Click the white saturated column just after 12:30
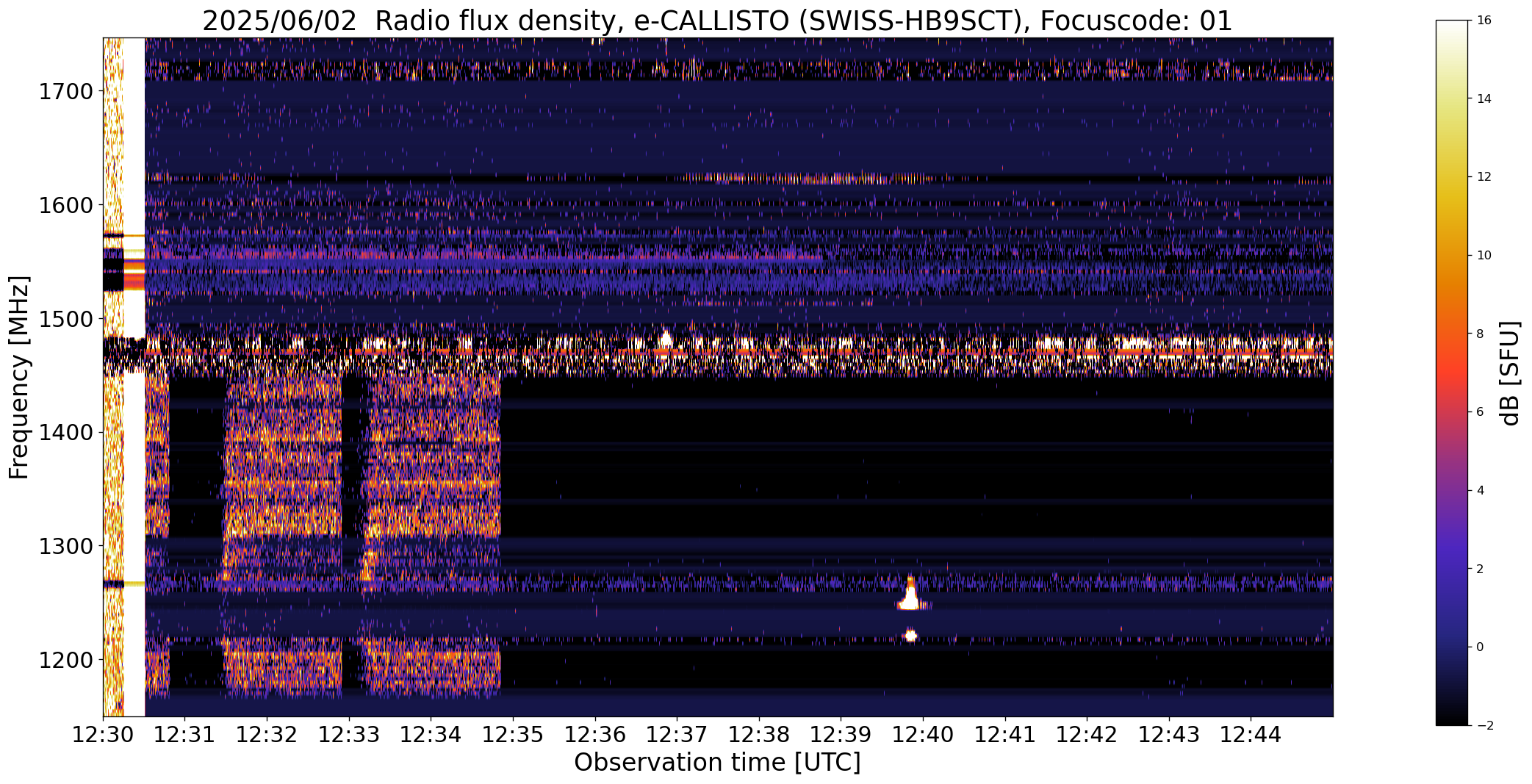 134,377
